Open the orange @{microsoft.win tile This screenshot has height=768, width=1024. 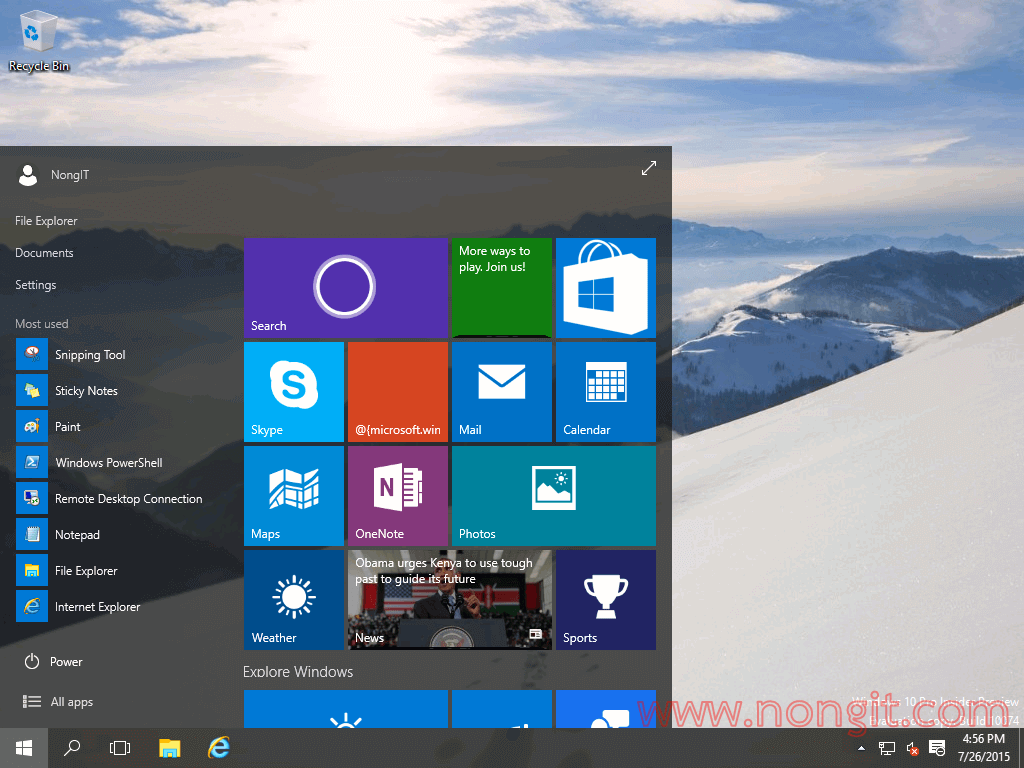click(x=398, y=392)
